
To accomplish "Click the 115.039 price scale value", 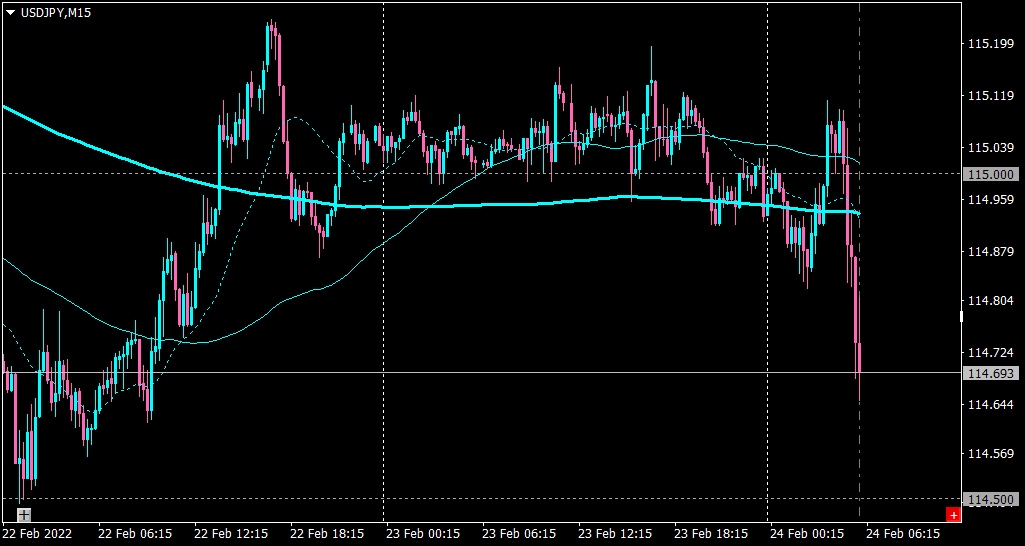I will 990,148.
